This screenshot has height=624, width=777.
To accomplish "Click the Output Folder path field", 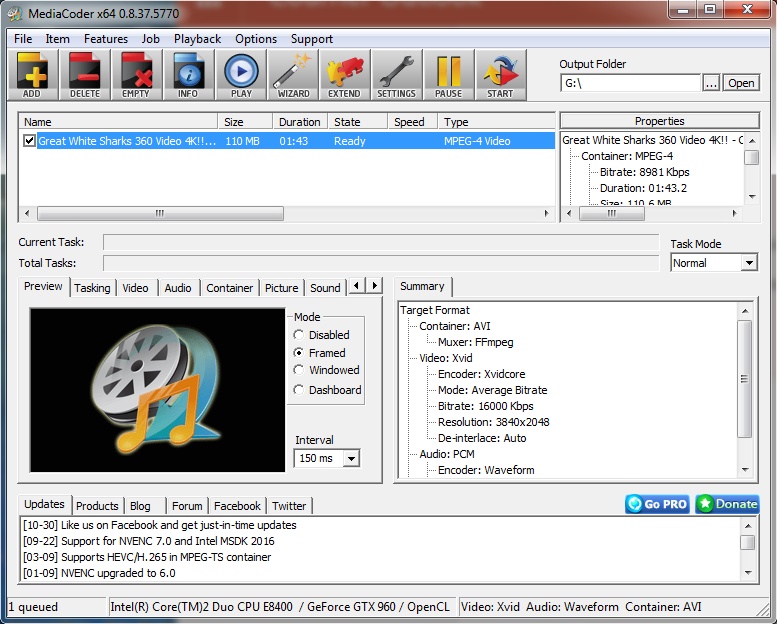I will click(x=631, y=83).
